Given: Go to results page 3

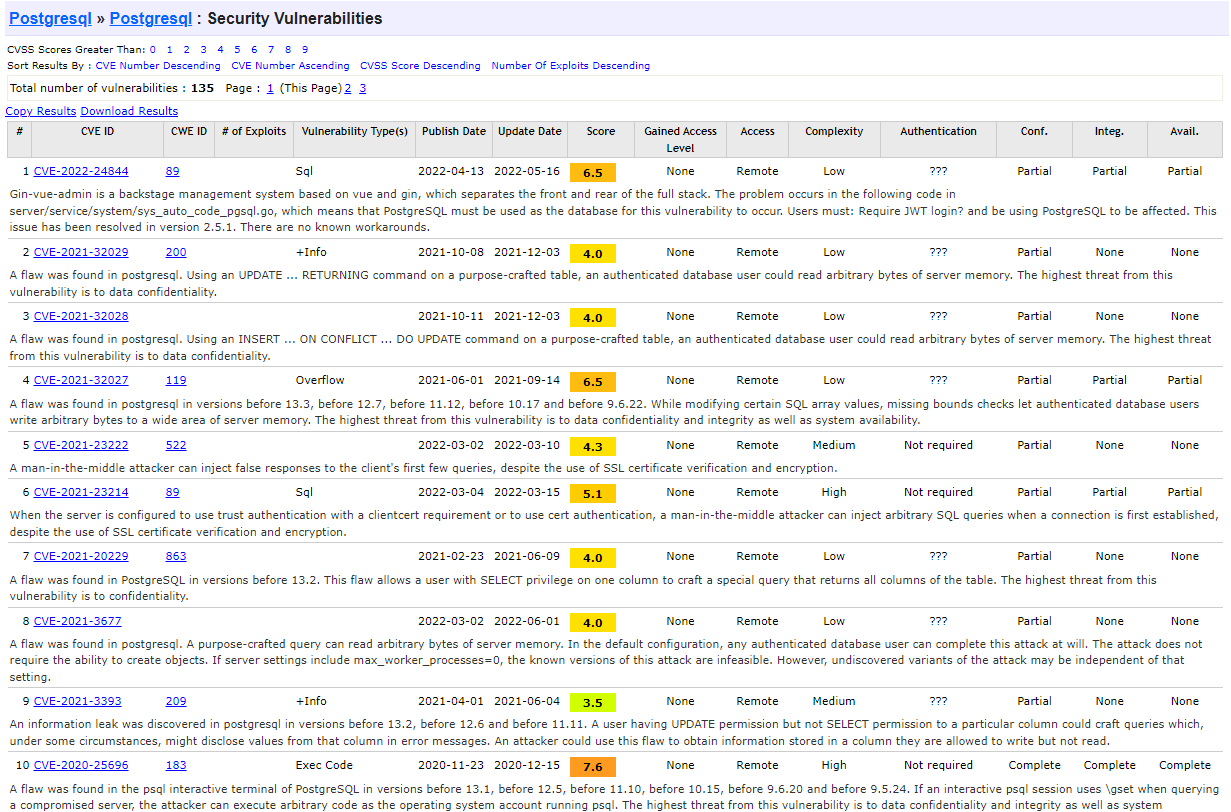Looking at the screenshot, I should coord(362,88).
